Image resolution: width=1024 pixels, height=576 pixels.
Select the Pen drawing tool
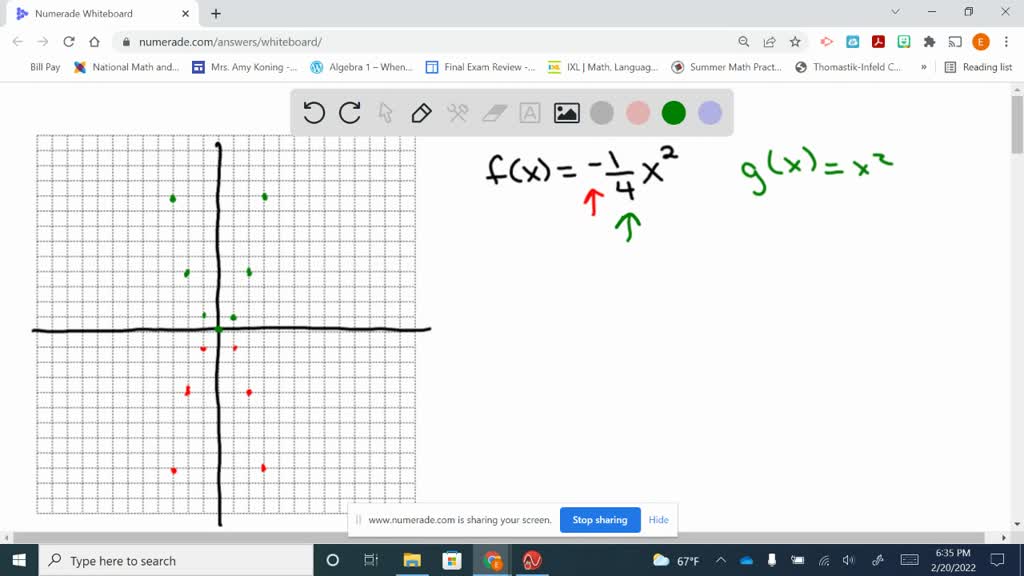coord(420,113)
